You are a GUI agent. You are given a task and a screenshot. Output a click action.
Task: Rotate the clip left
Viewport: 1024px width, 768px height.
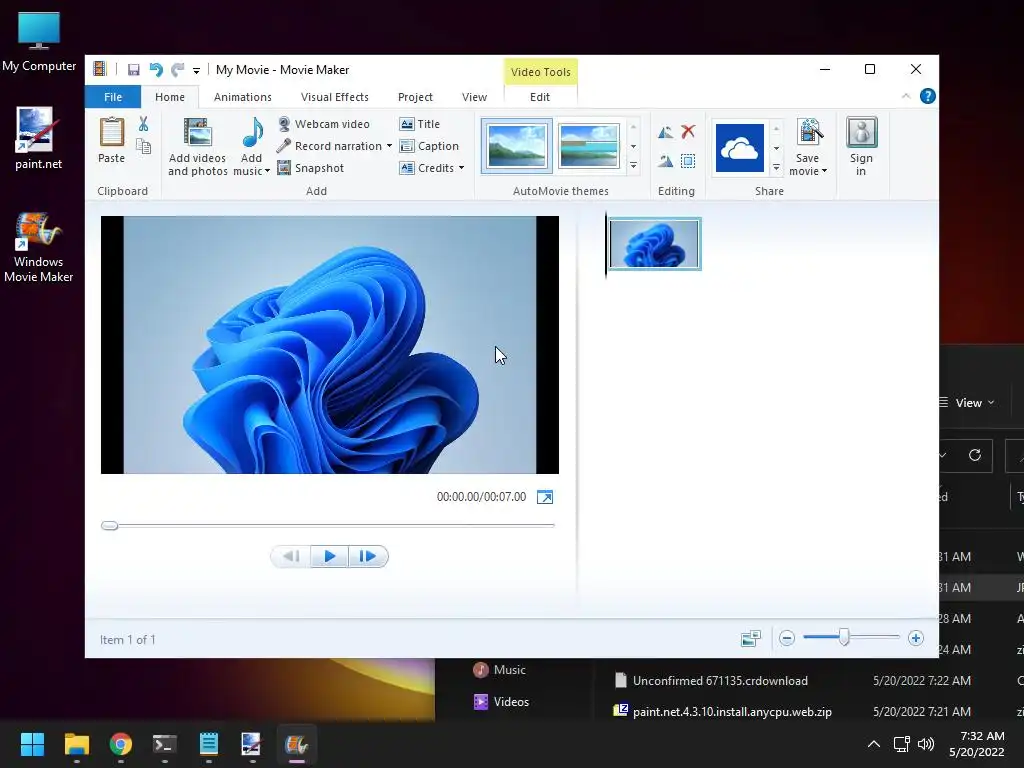click(665, 133)
